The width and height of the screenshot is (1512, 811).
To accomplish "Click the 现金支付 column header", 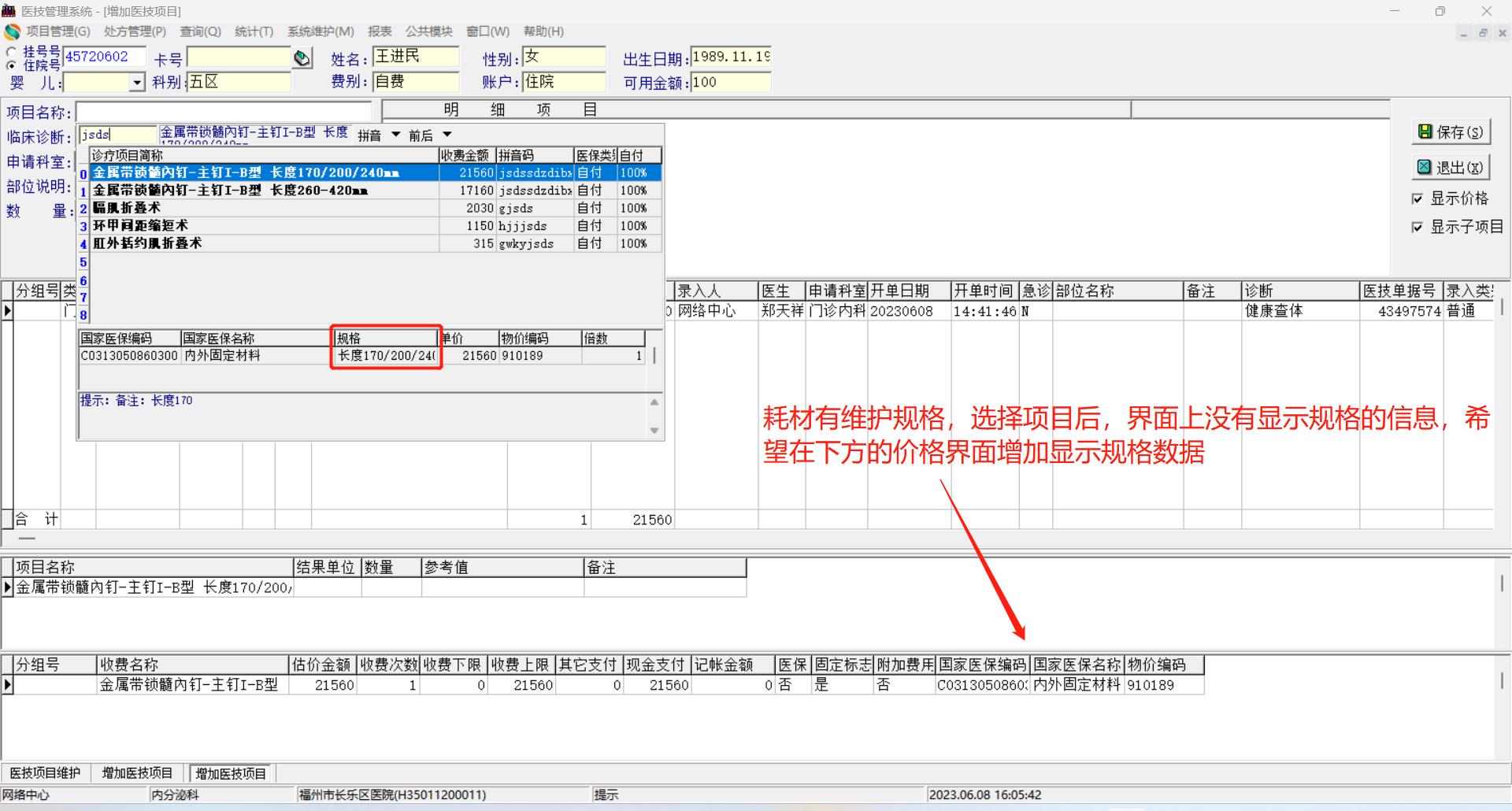I will [x=657, y=665].
